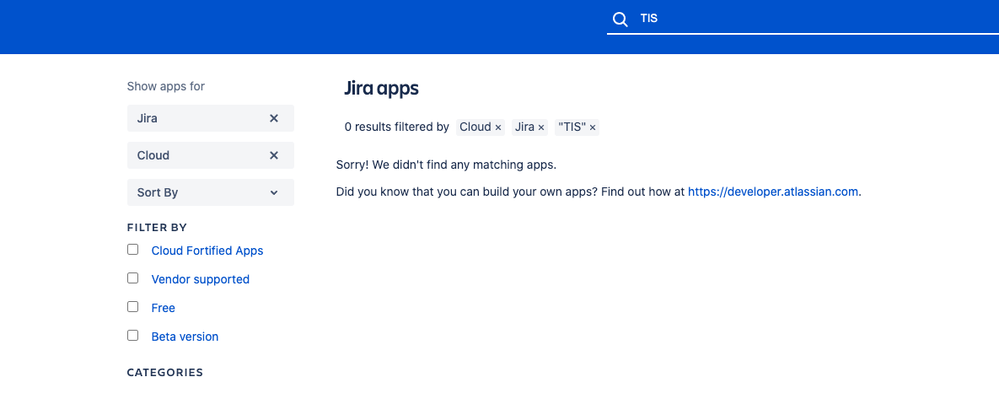Viewport: 999px width, 405px height.
Task: Click the "Show apps for" label
Action: (x=166, y=86)
